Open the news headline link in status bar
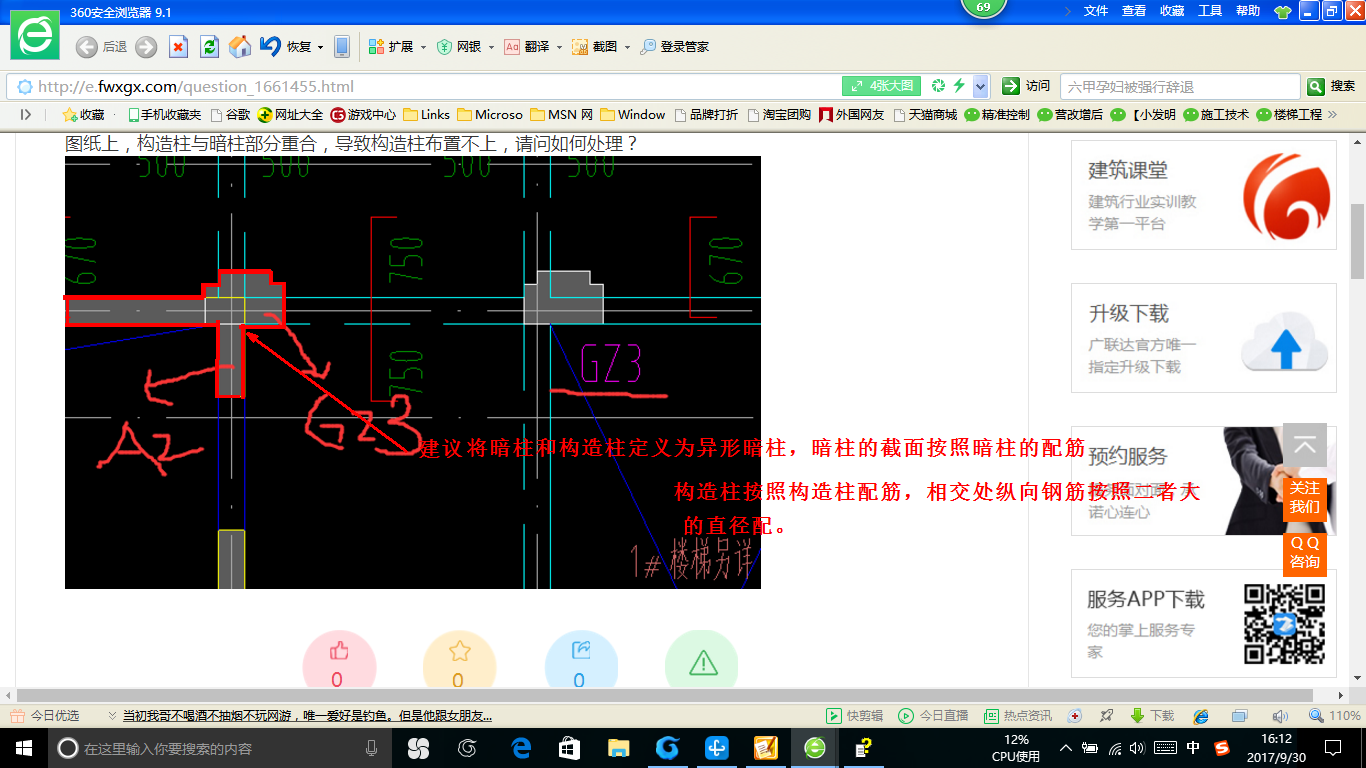 point(307,716)
